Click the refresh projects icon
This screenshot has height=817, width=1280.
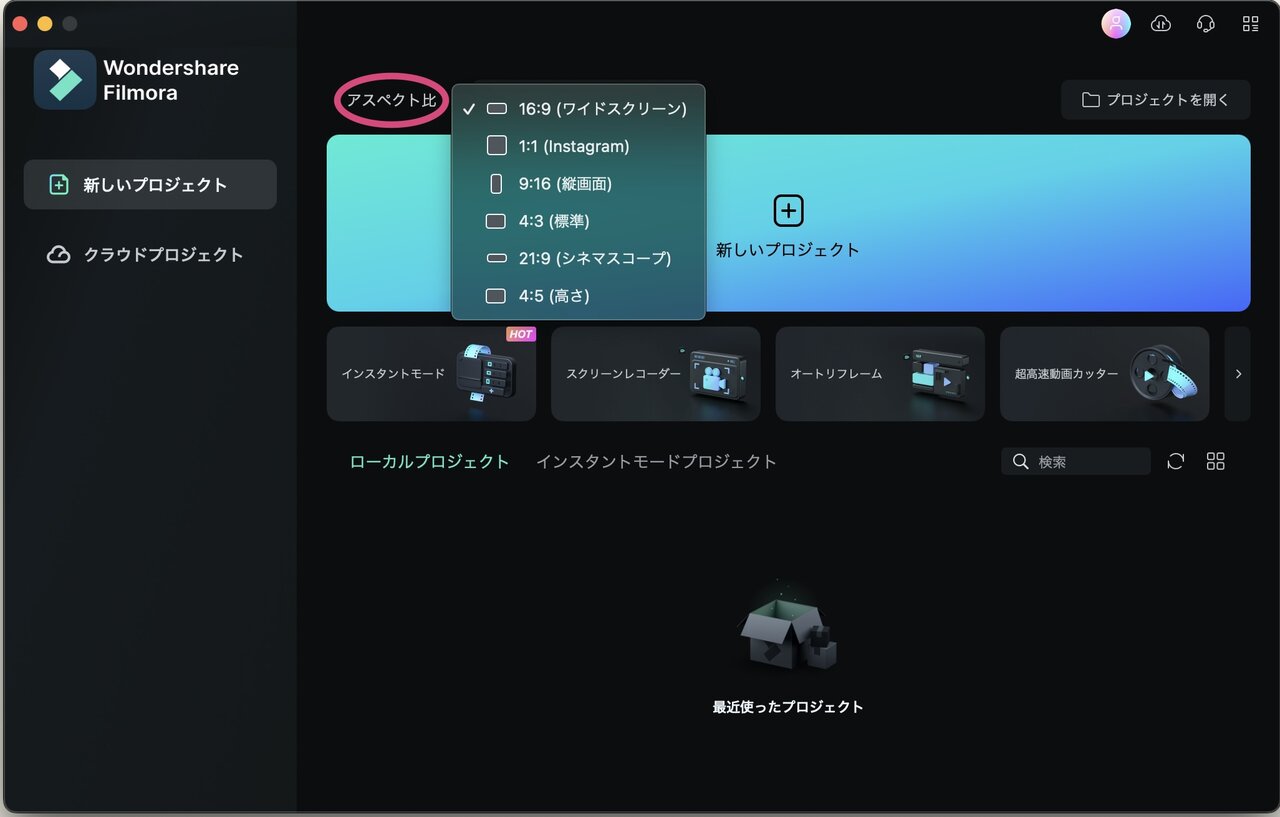point(1176,461)
